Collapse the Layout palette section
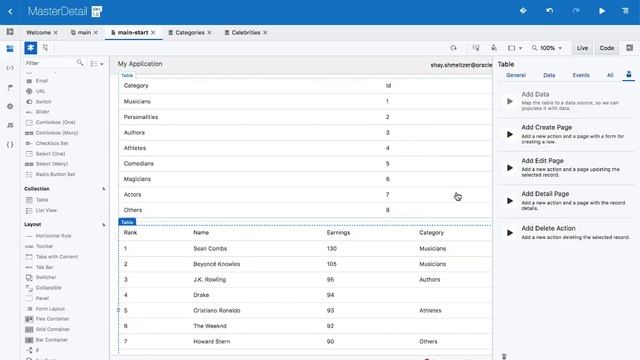640x360 pixels. pyautogui.click(x=104, y=224)
